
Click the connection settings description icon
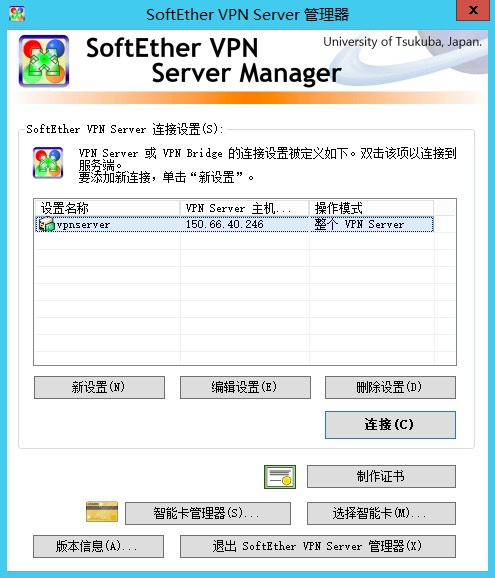pos(48,163)
